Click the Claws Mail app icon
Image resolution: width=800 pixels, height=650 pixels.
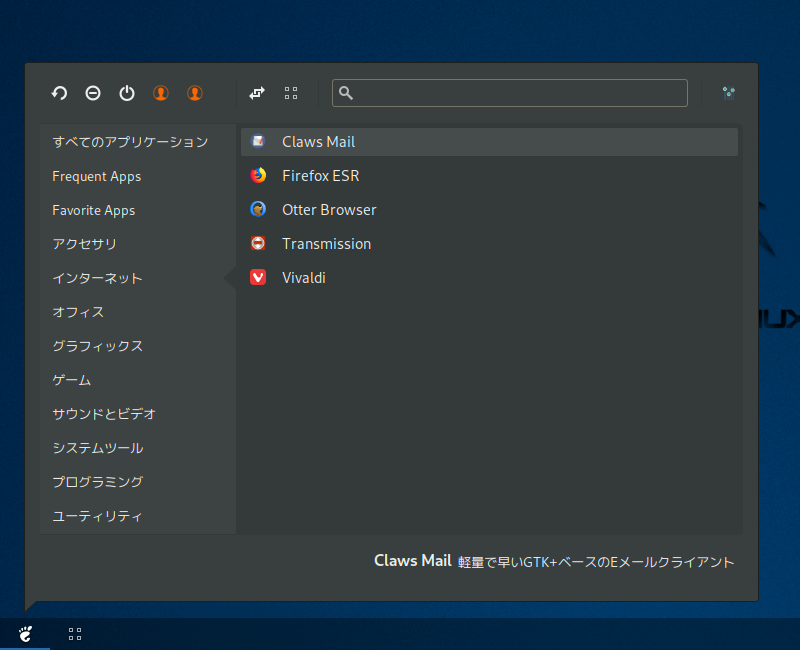[258, 141]
